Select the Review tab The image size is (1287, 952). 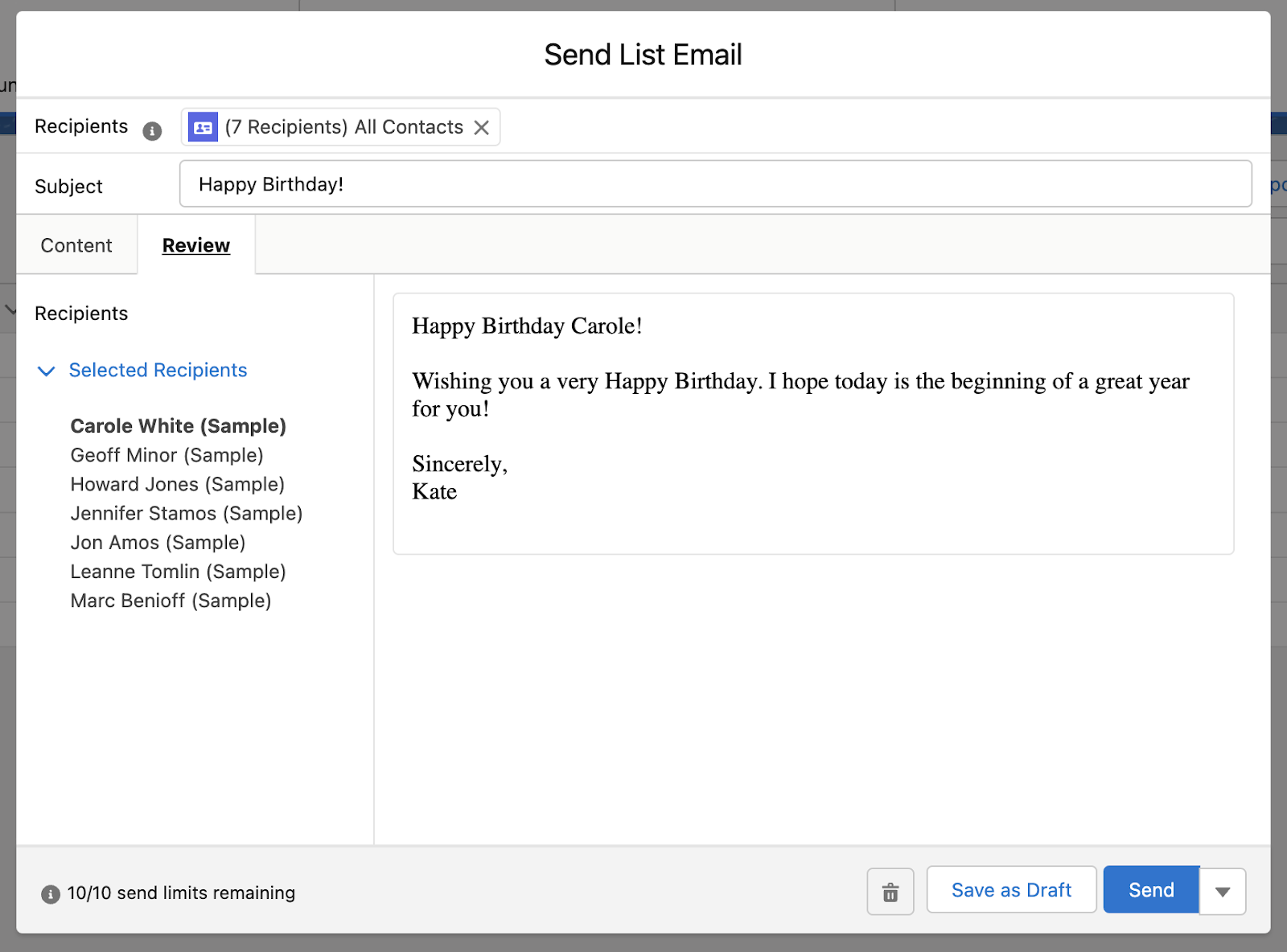point(196,245)
